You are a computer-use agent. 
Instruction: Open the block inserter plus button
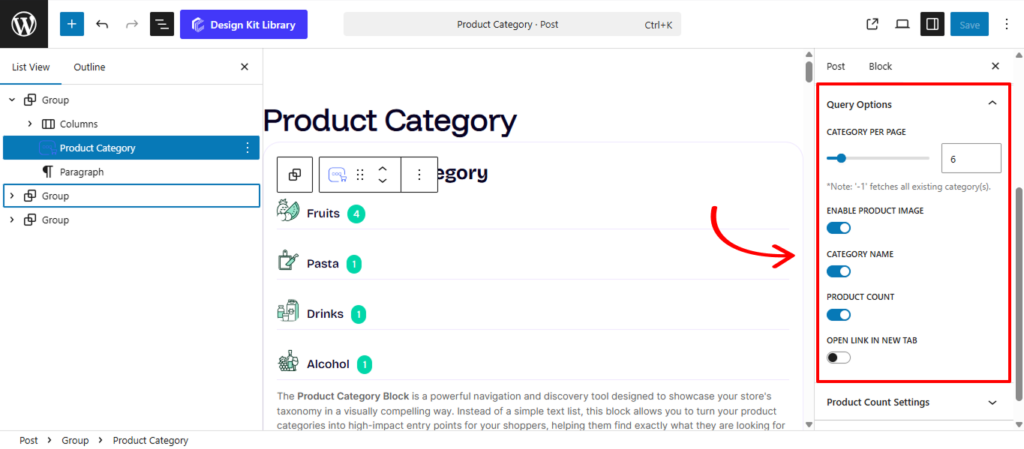(72, 24)
